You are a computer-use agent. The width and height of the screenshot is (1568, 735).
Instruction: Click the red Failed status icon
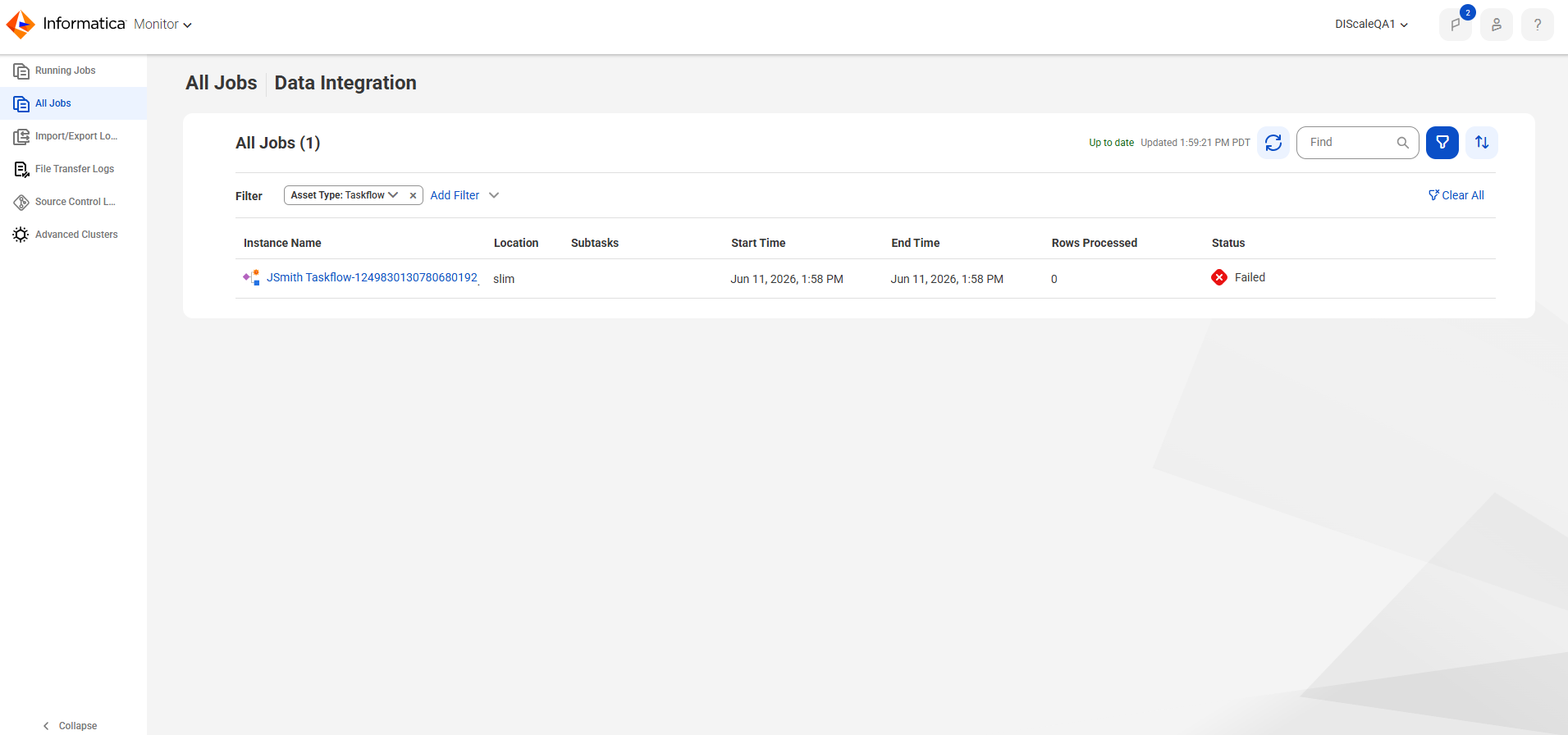[x=1219, y=277]
